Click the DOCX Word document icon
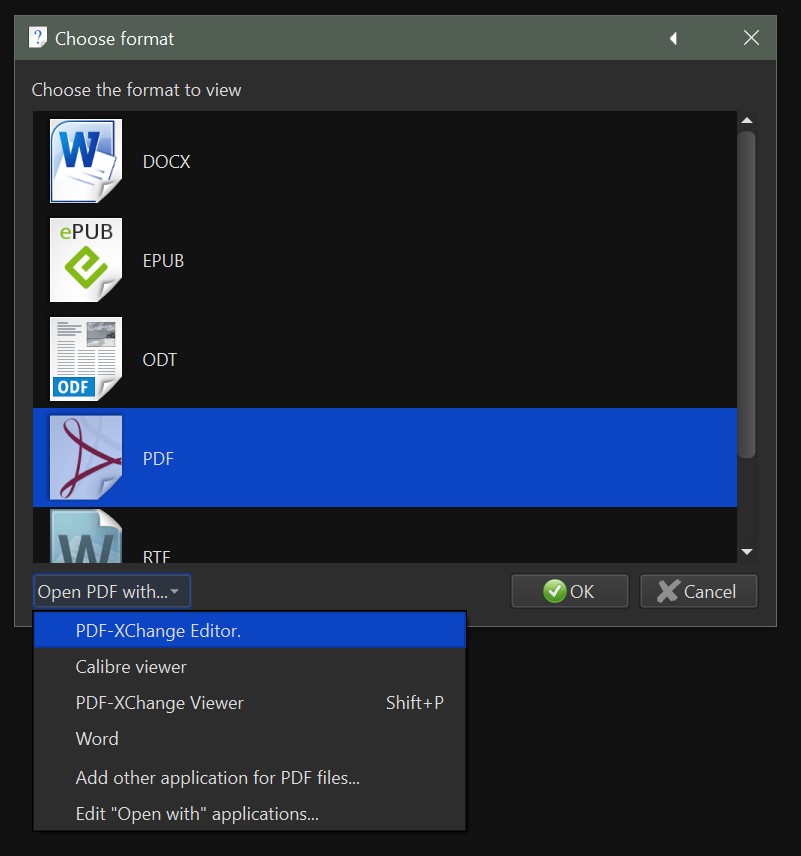The height and width of the screenshot is (856, 801). pyautogui.click(x=86, y=161)
